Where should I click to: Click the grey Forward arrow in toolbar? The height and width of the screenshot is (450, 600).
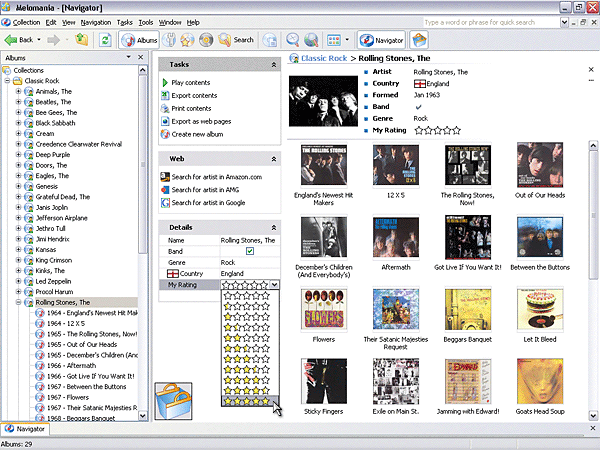point(54,40)
